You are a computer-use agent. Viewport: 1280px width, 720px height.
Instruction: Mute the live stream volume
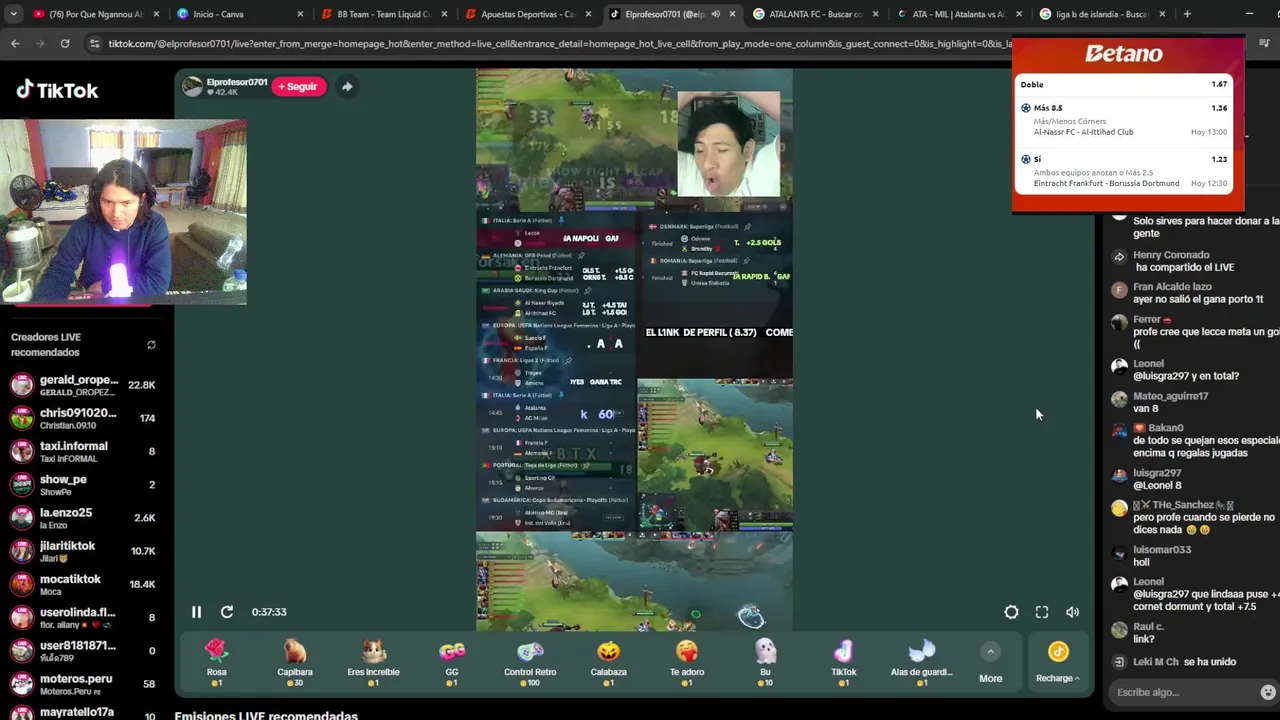[1072, 612]
